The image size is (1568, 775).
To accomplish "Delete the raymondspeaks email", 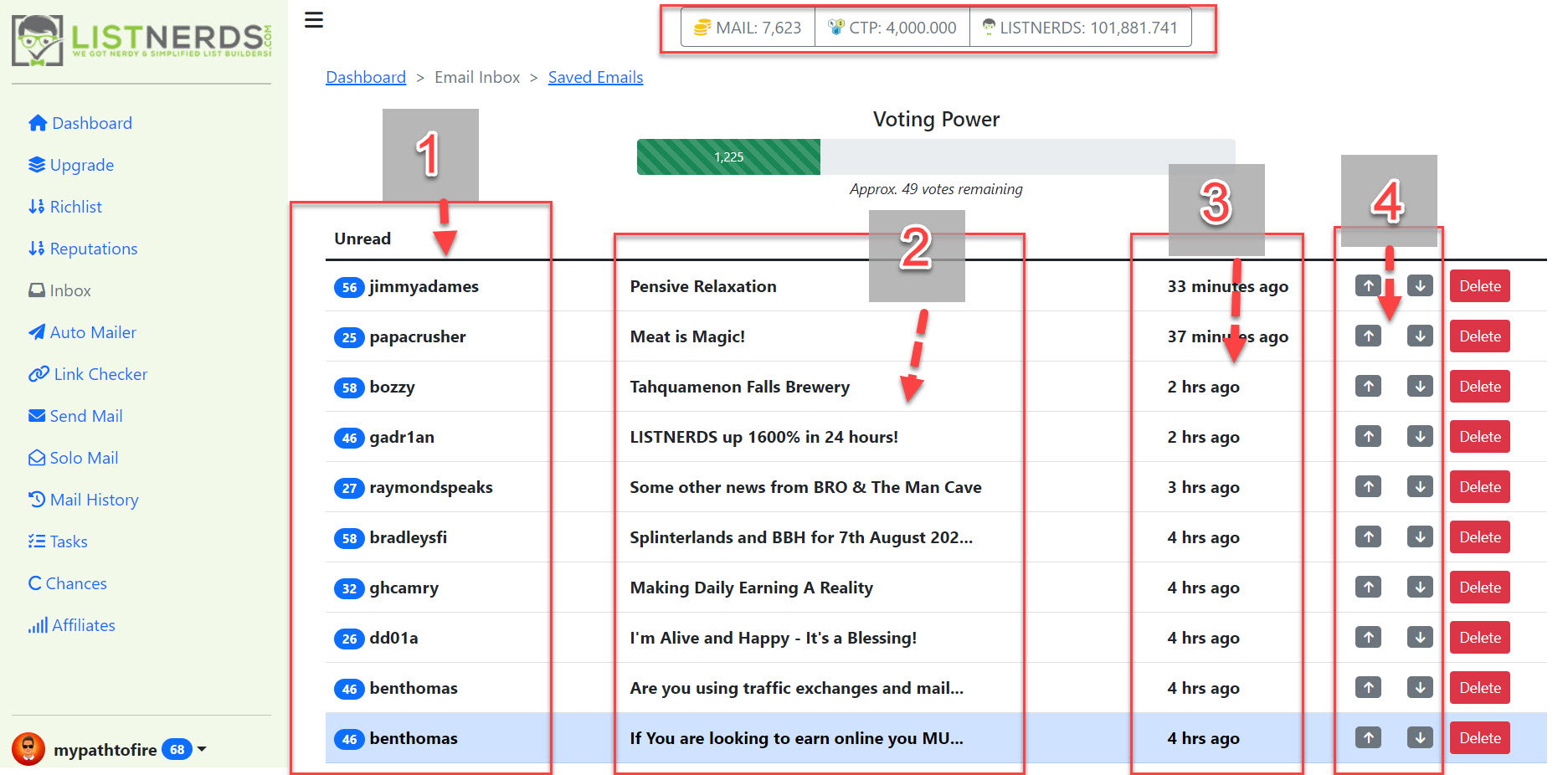I will point(1480,487).
